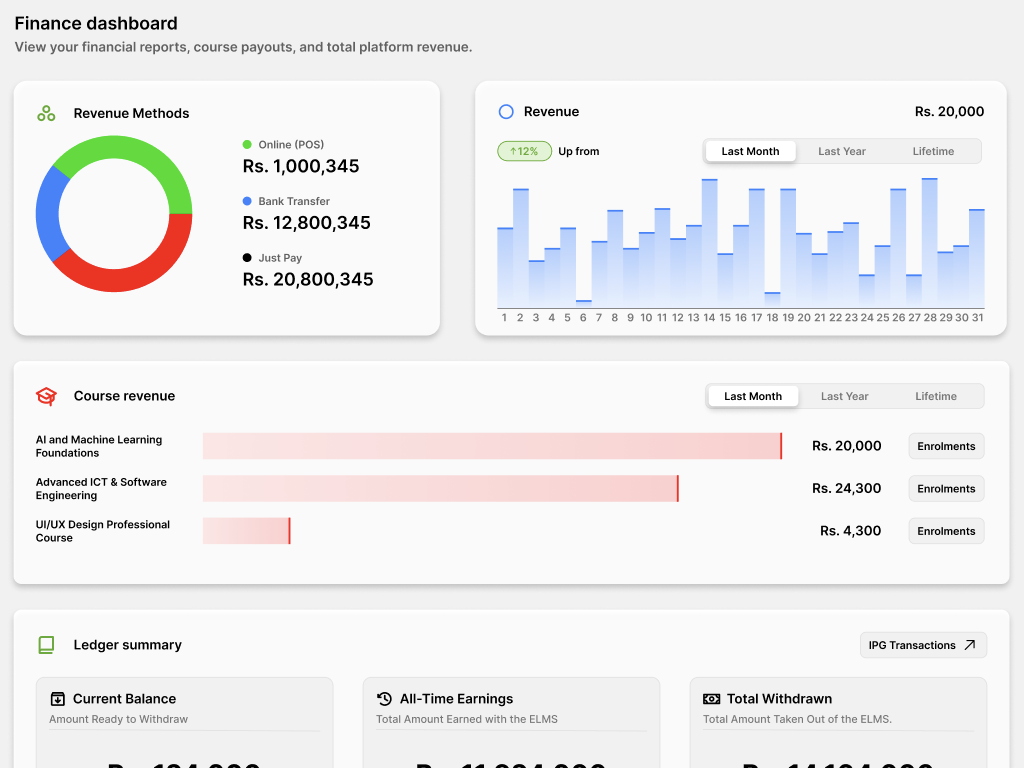Click the blue segment of donut chart
The image size is (1024, 768).
point(47,214)
